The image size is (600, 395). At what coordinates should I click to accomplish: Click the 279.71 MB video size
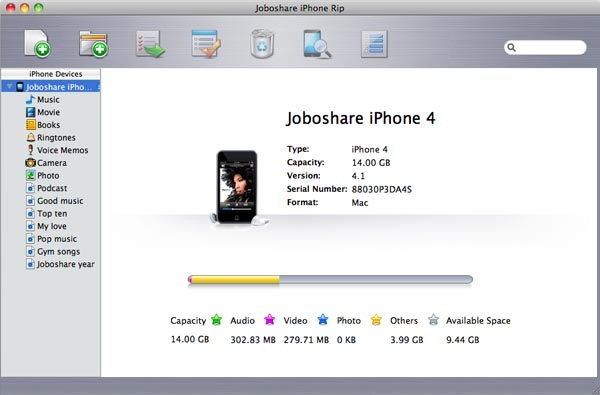[306, 340]
